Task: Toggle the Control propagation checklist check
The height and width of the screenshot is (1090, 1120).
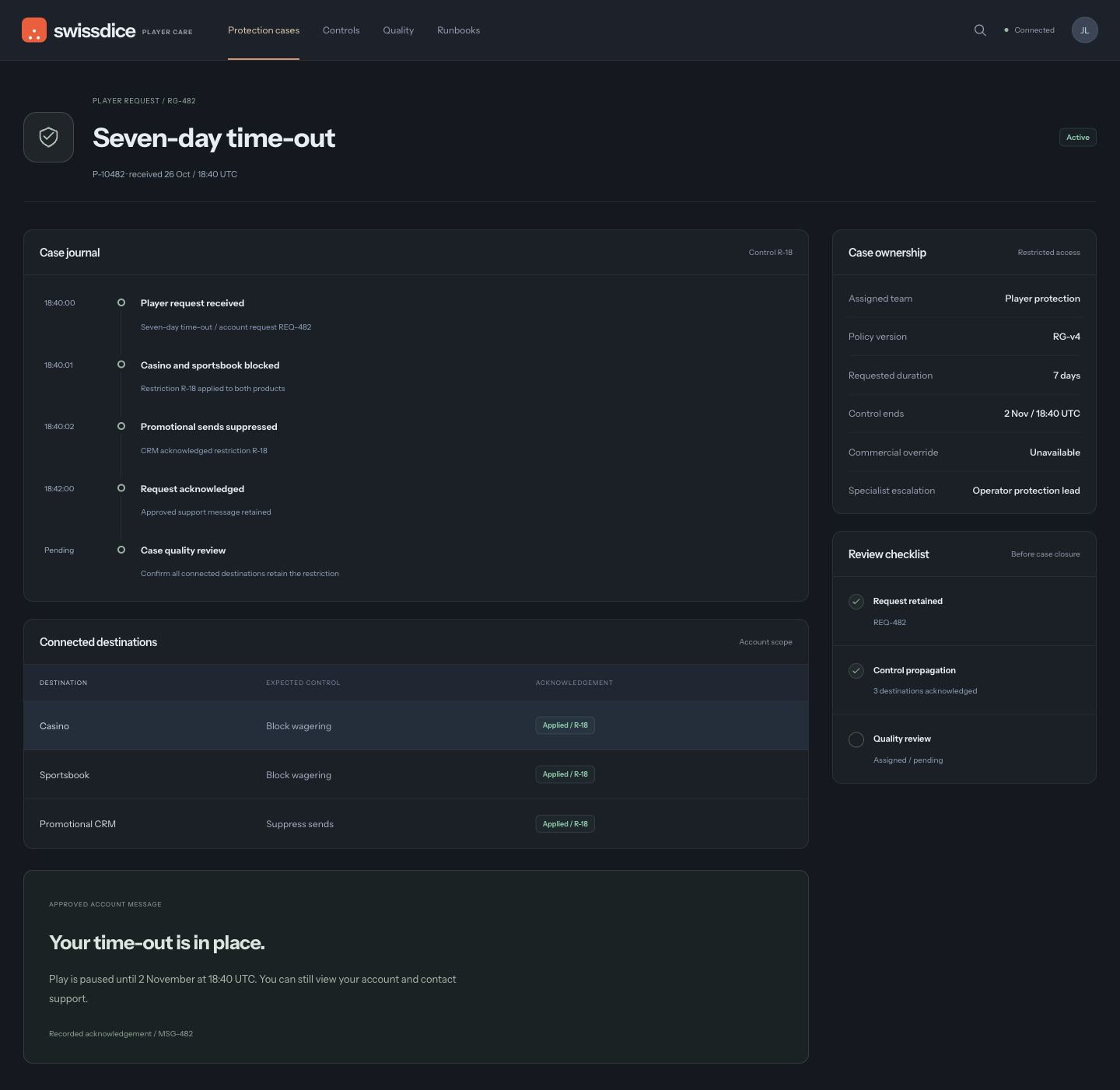Action: click(856, 671)
